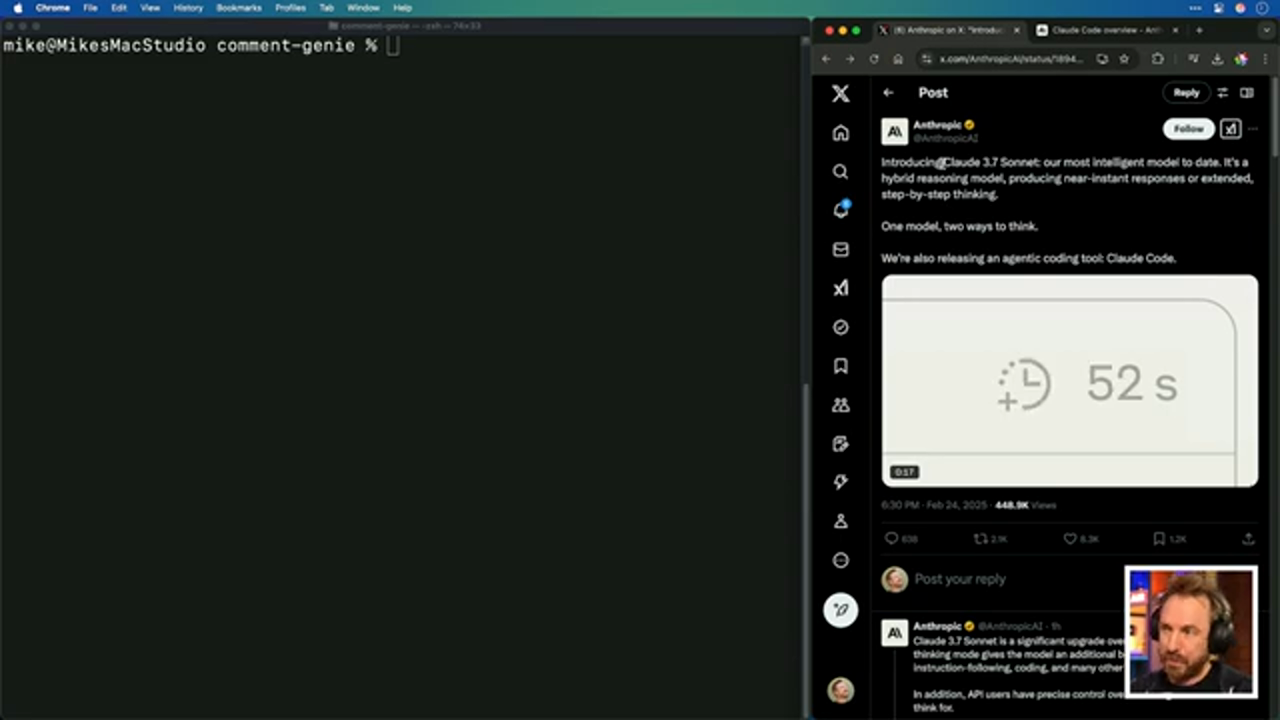Open a new browser tab with the plus button

pos(1199,30)
